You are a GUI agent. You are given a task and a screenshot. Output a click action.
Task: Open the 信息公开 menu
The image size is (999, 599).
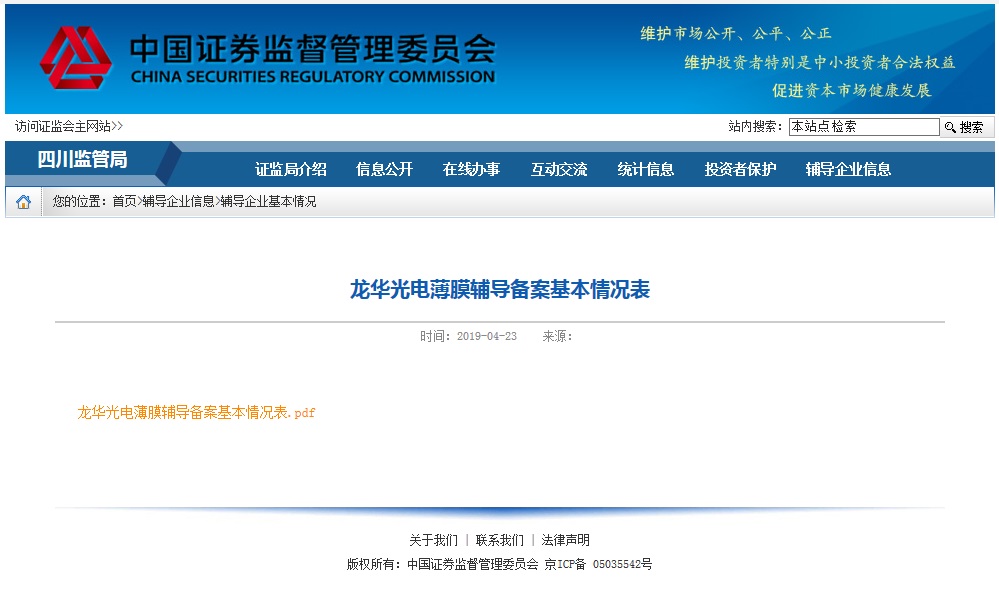click(x=384, y=169)
